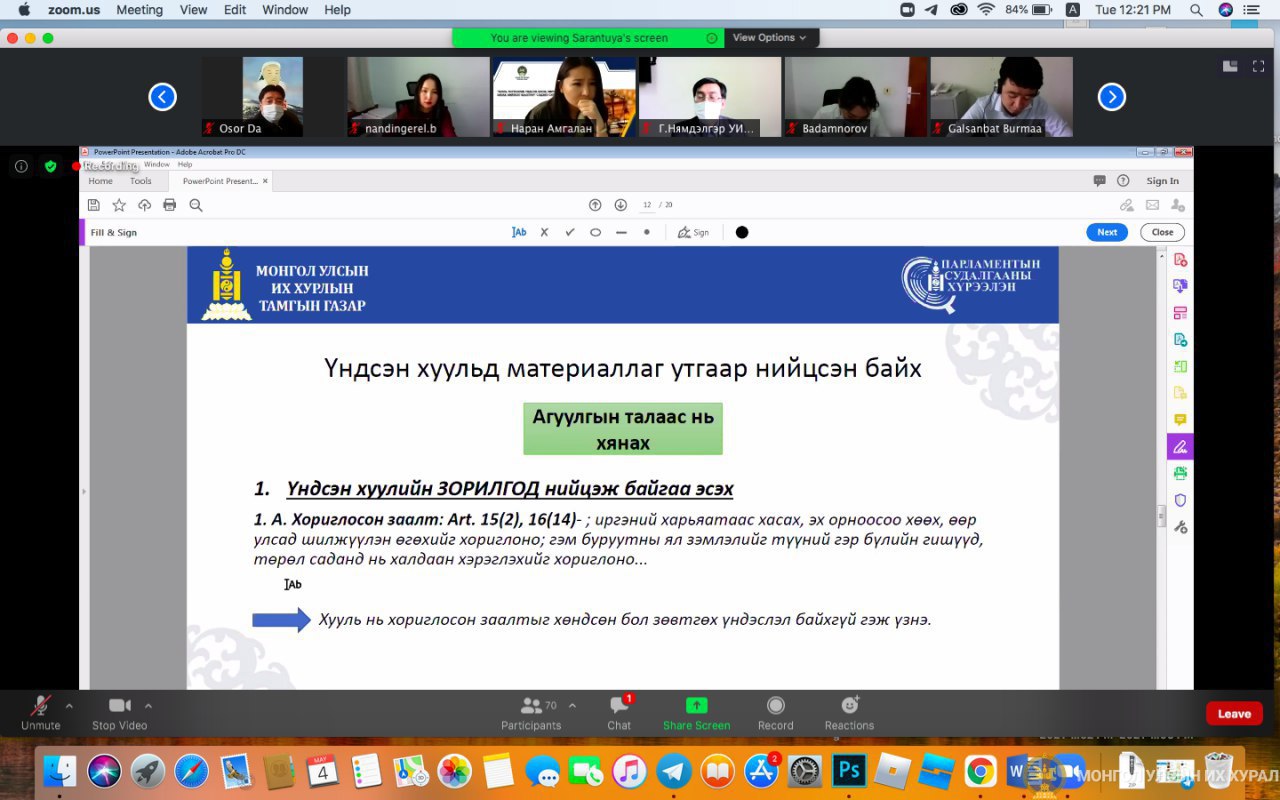
Task: Click the Sign tool in Fill & Sign
Action: (693, 232)
